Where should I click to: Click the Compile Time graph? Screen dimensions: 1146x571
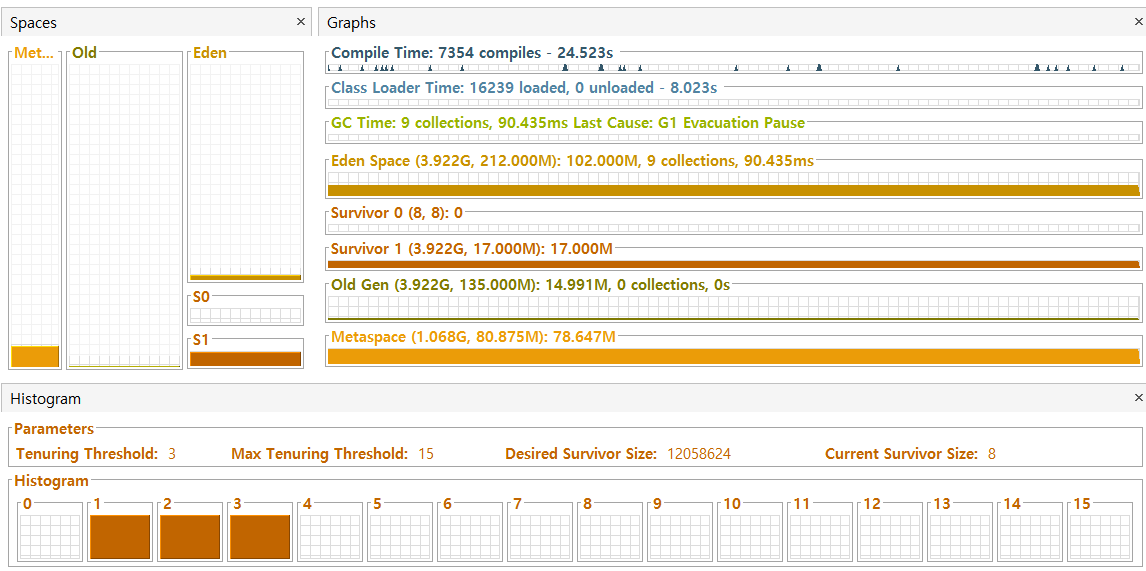point(733,67)
